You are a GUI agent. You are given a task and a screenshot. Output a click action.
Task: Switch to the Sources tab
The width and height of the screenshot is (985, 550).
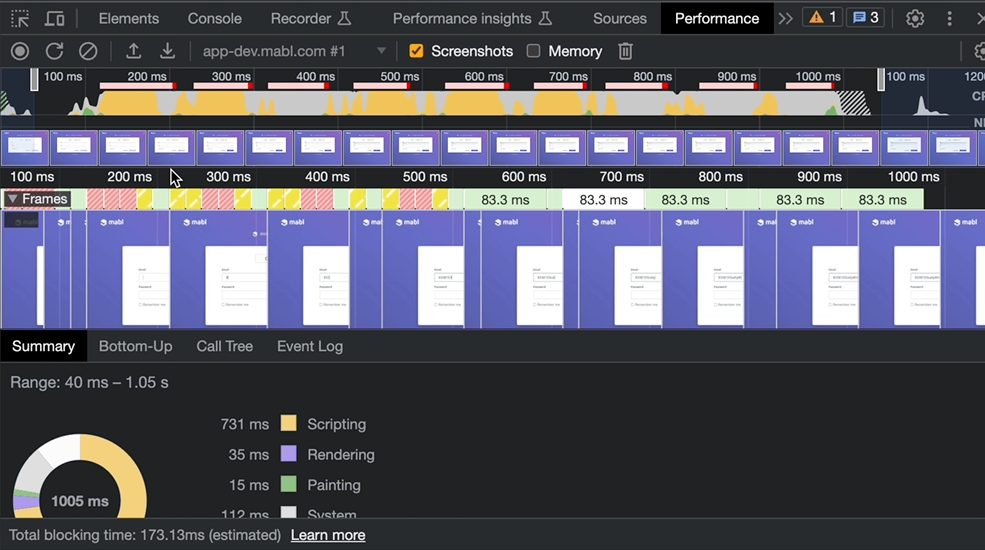pyautogui.click(x=620, y=19)
